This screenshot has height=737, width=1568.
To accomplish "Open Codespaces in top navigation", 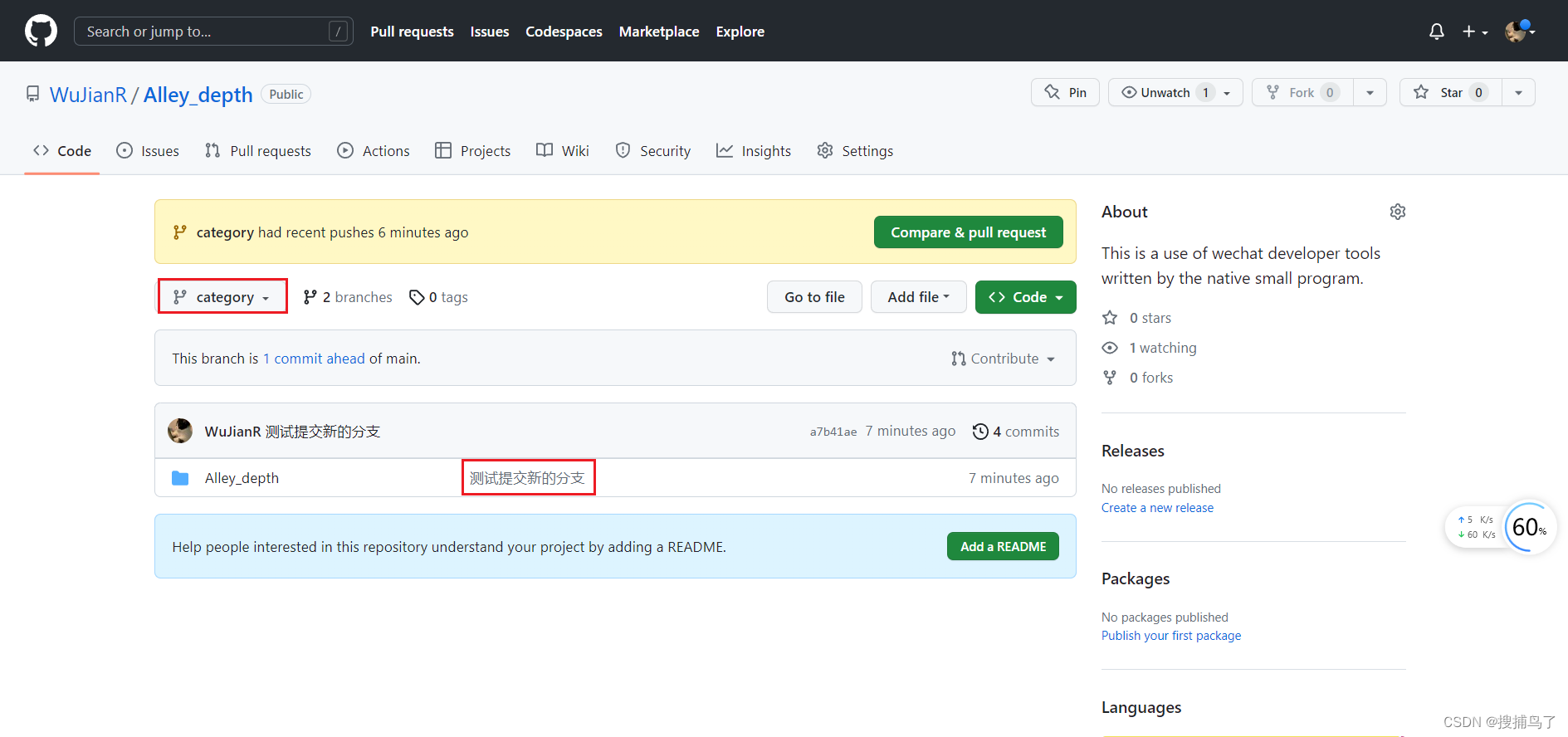I will coord(564,32).
